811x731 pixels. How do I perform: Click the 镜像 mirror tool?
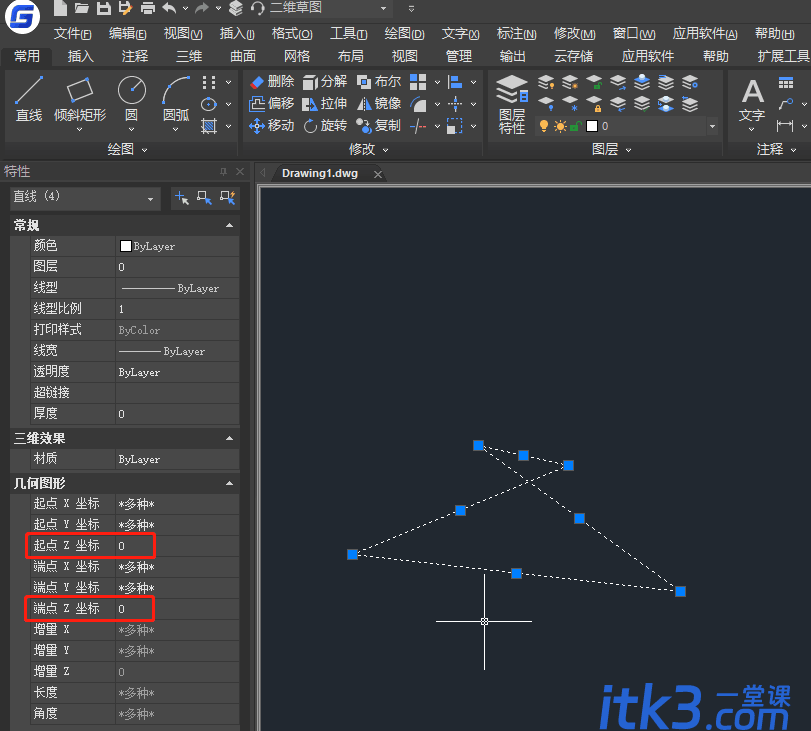point(379,104)
